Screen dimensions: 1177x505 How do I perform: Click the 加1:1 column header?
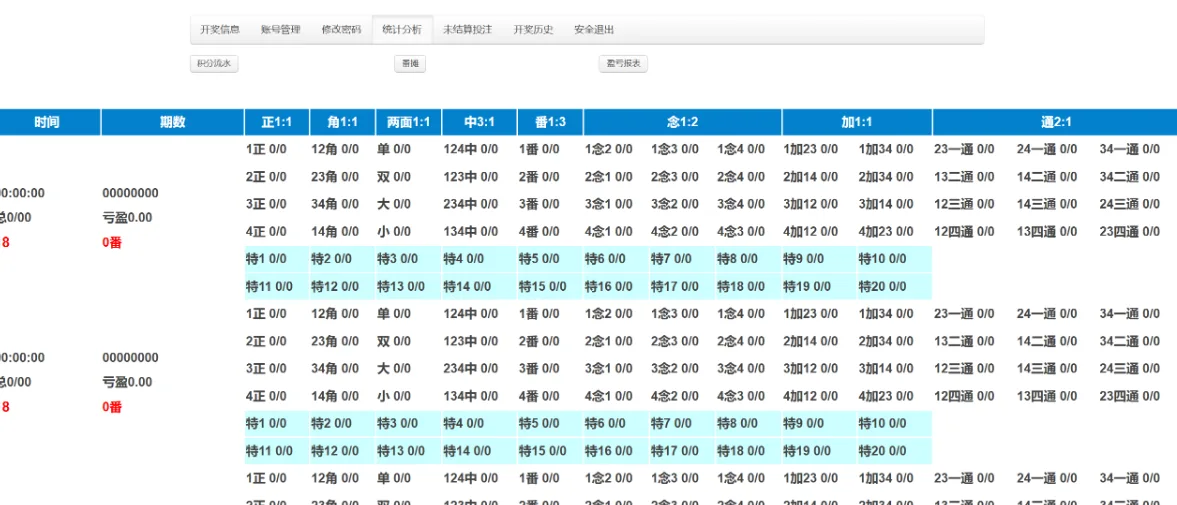(857, 123)
